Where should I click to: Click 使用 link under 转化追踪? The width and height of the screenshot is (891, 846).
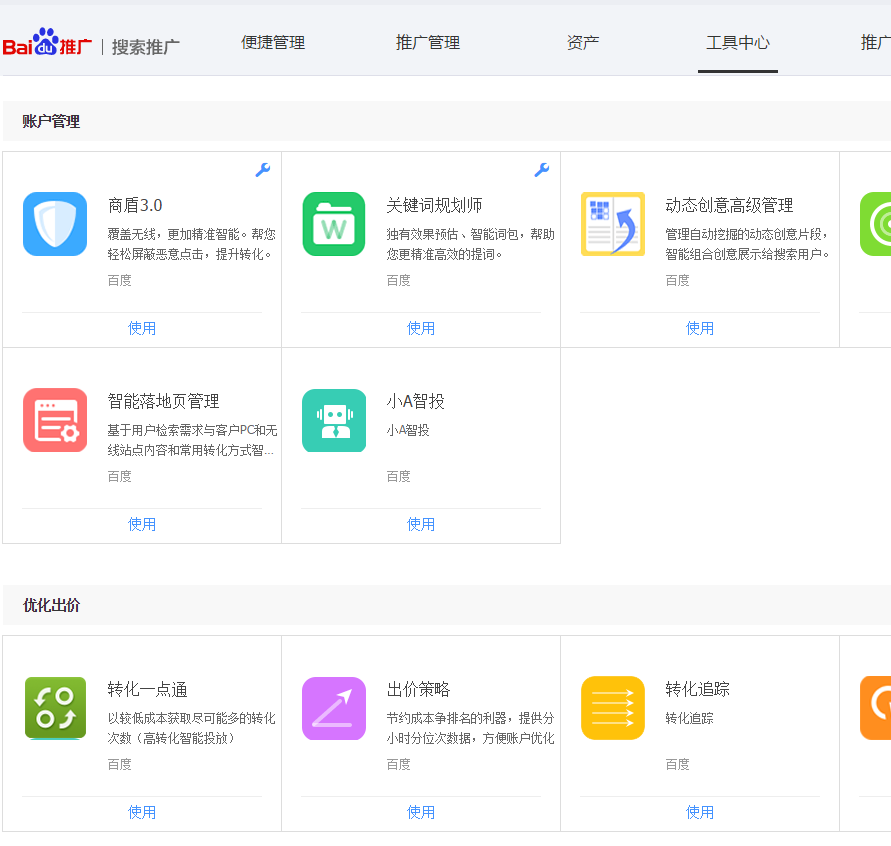pos(700,812)
